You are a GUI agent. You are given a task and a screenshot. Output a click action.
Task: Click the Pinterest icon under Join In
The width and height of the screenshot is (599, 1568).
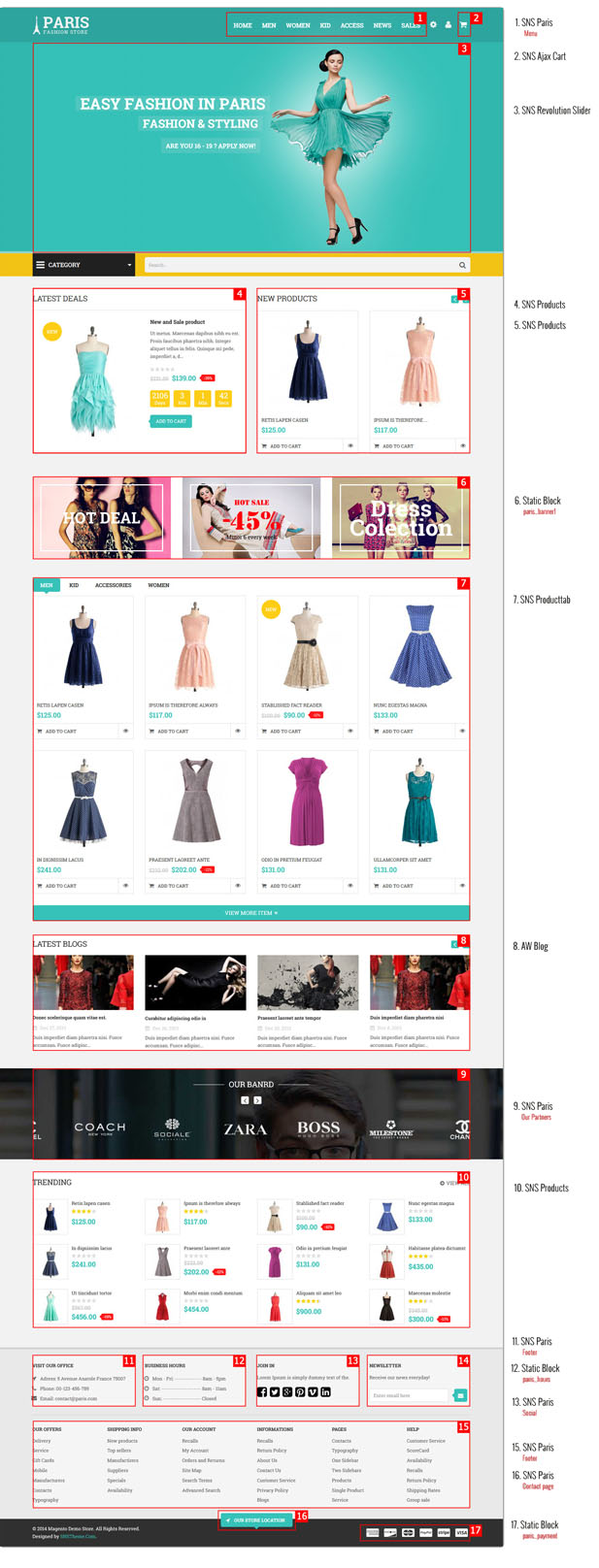click(300, 1391)
